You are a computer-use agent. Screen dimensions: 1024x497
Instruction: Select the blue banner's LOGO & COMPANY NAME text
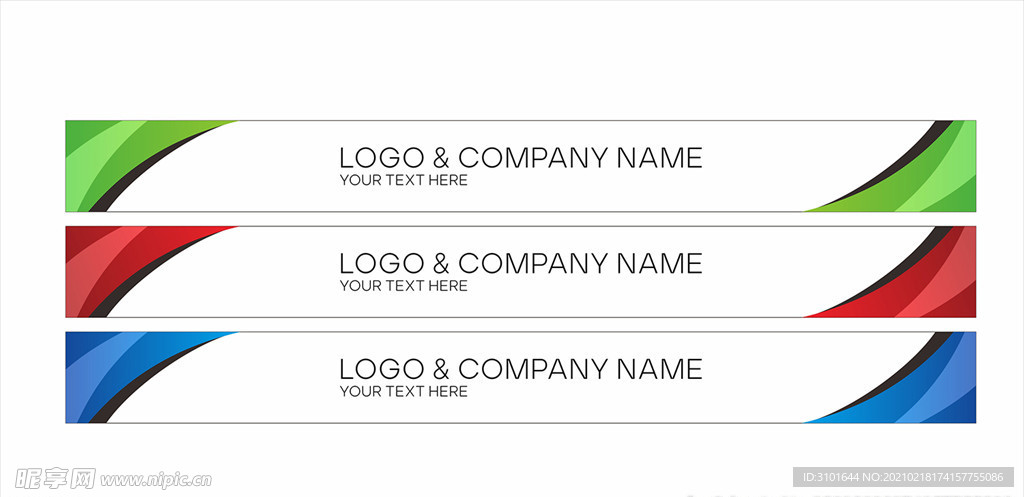(520, 370)
